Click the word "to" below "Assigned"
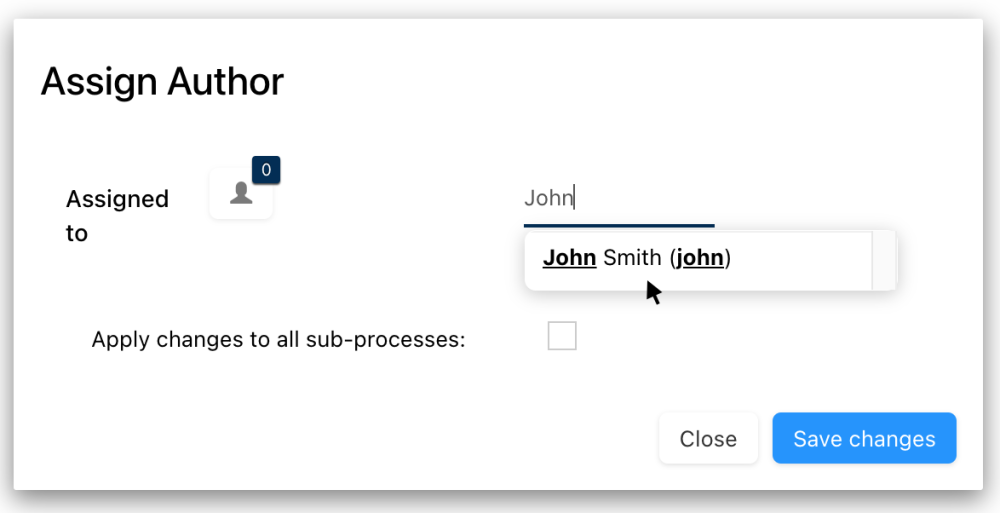This screenshot has height=513, width=1000. [x=77, y=234]
